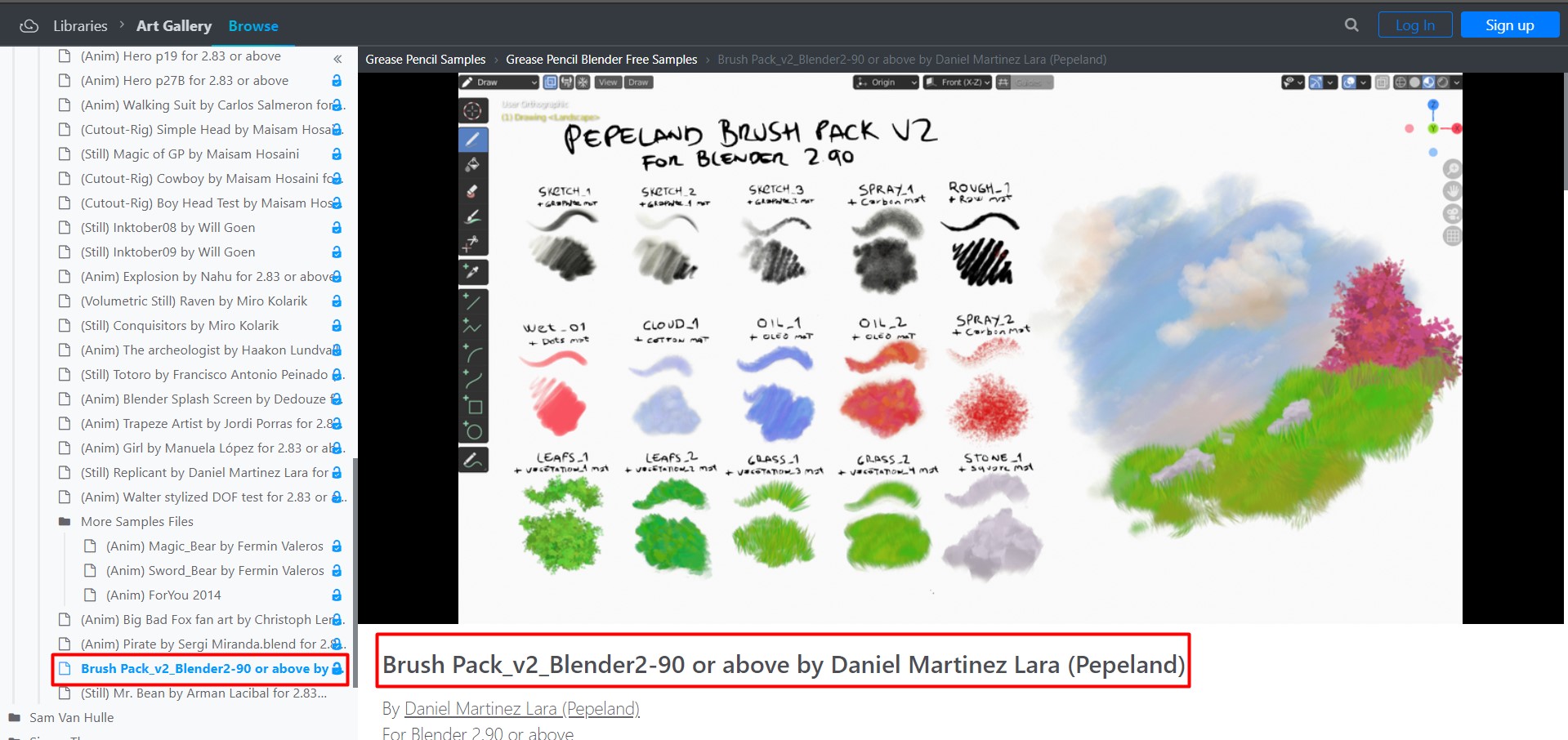Select the Tint brush tool
The width and height of the screenshot is (1568, 740).
(473, 217)
